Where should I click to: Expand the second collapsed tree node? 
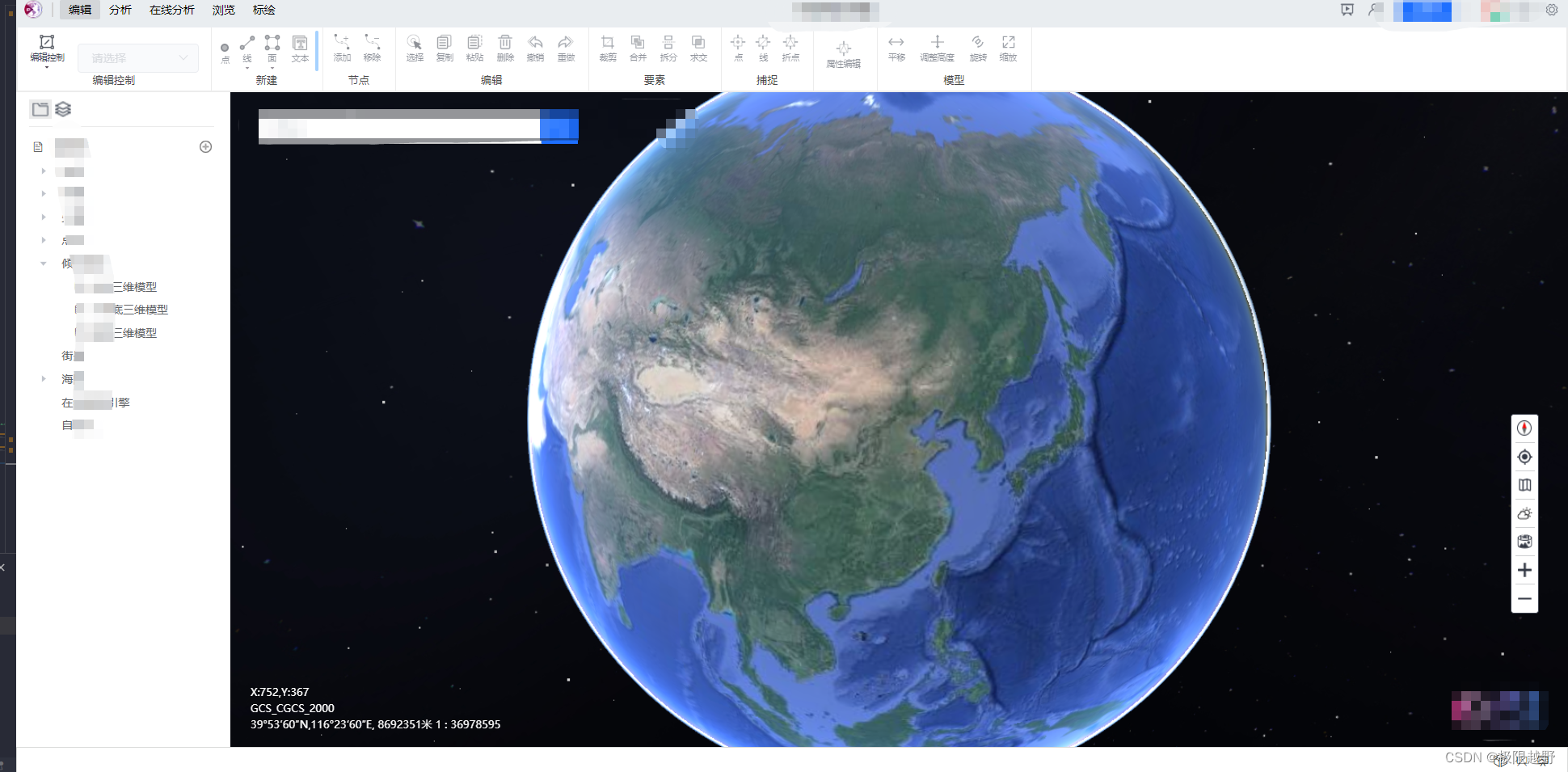pyautogui.click(x=44, y=193)
